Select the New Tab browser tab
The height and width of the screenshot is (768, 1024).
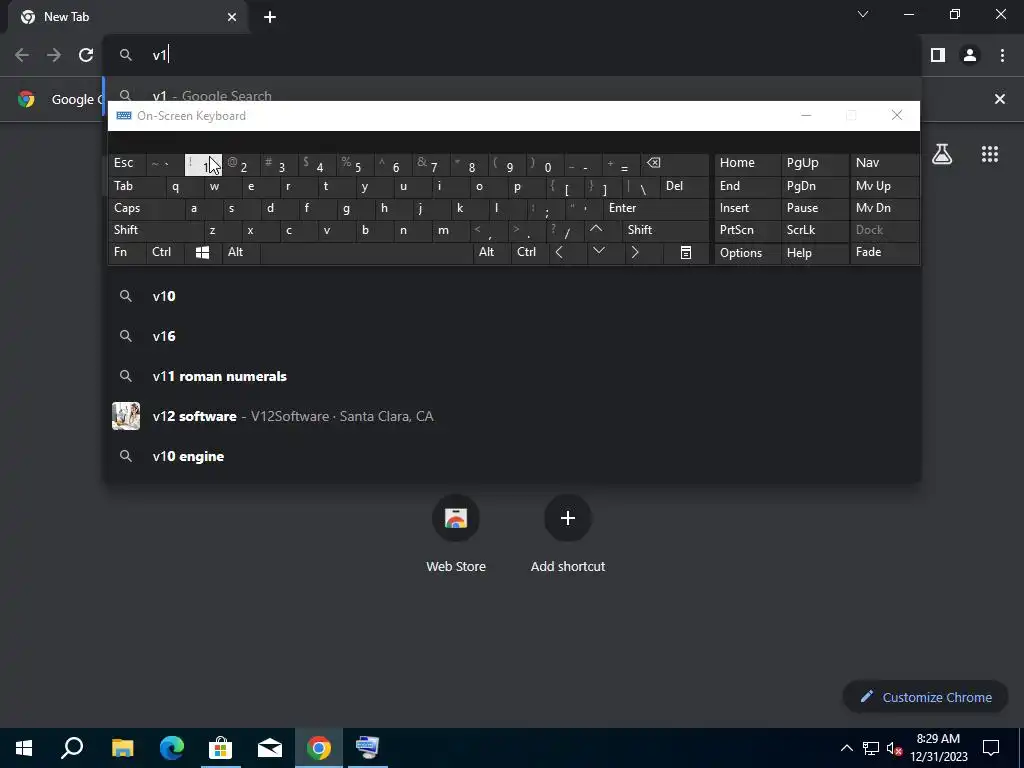coord(127,18)
